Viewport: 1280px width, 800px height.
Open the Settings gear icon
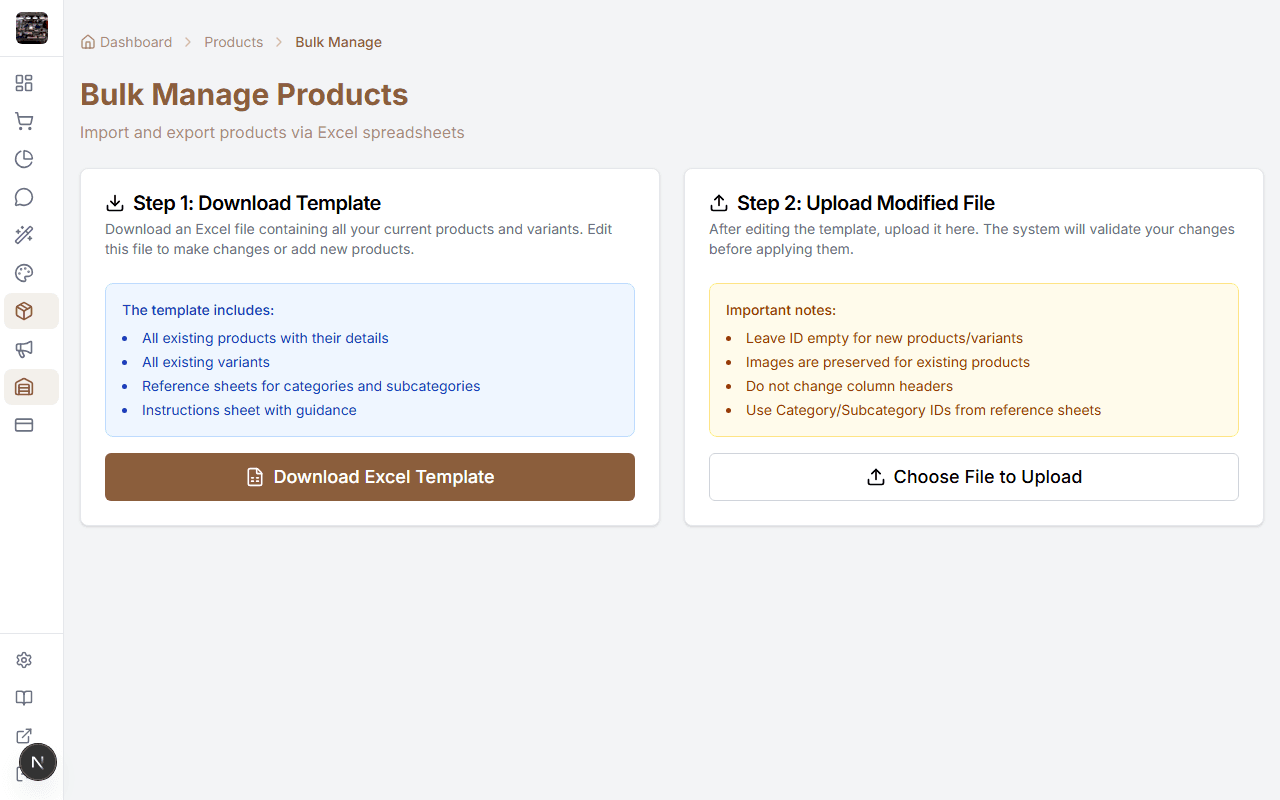(24, 660)
